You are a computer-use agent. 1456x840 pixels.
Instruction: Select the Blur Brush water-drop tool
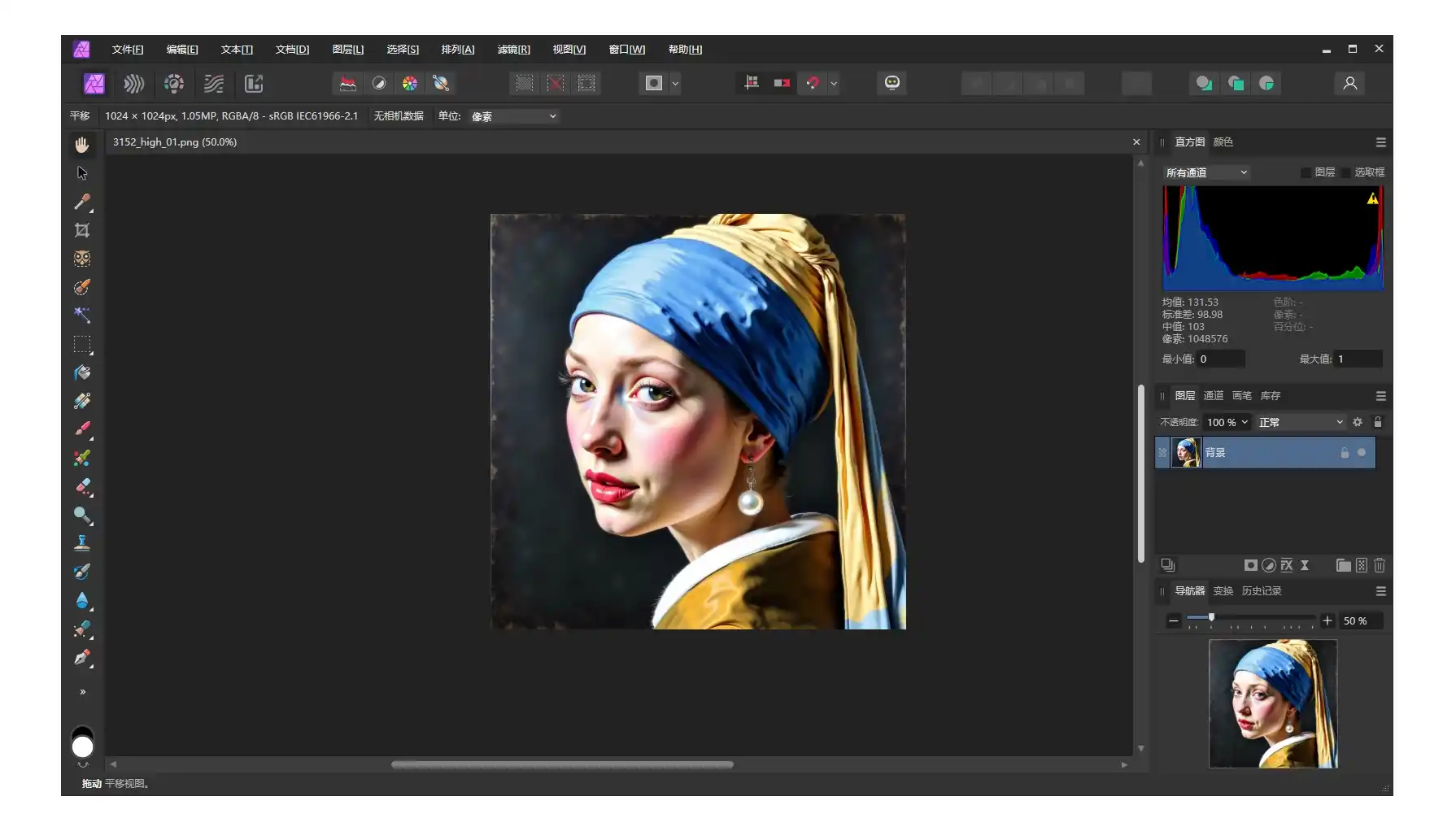[82, 601]
